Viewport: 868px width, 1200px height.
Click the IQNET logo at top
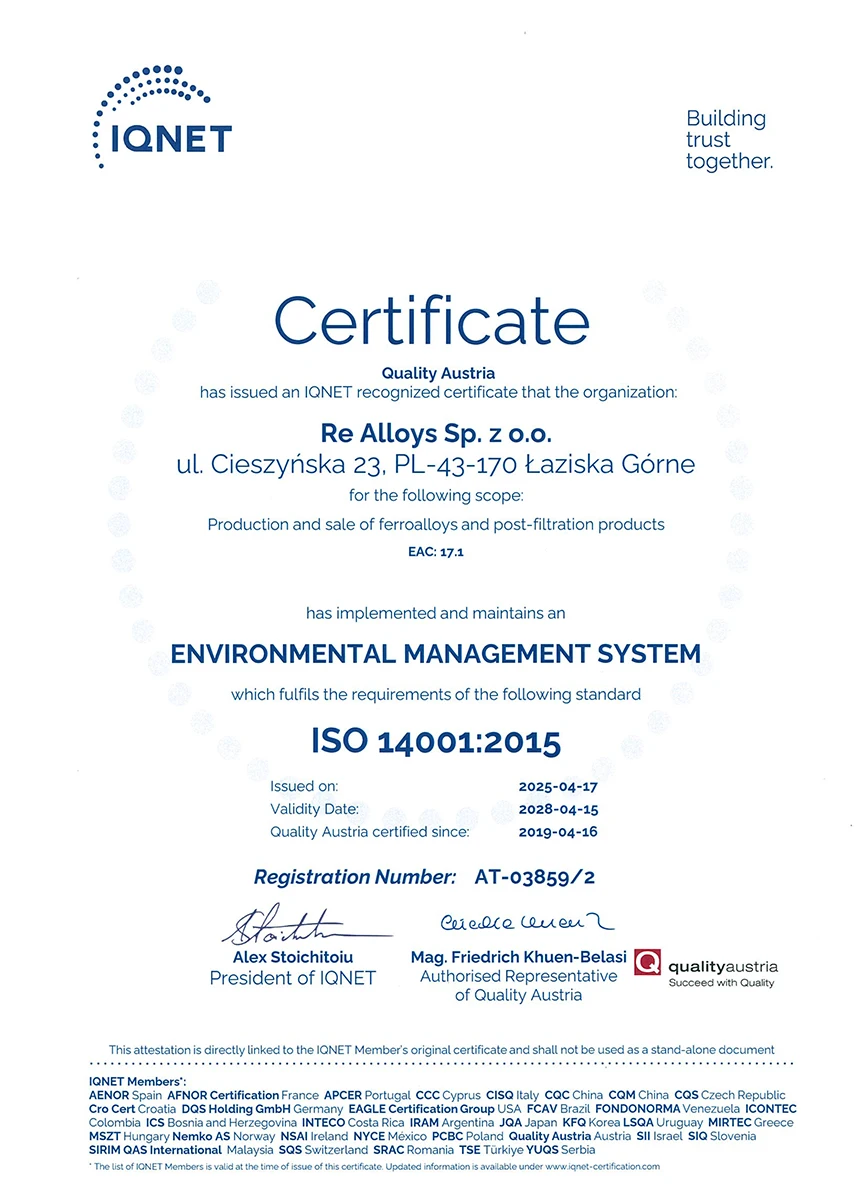tap(162, 116)
